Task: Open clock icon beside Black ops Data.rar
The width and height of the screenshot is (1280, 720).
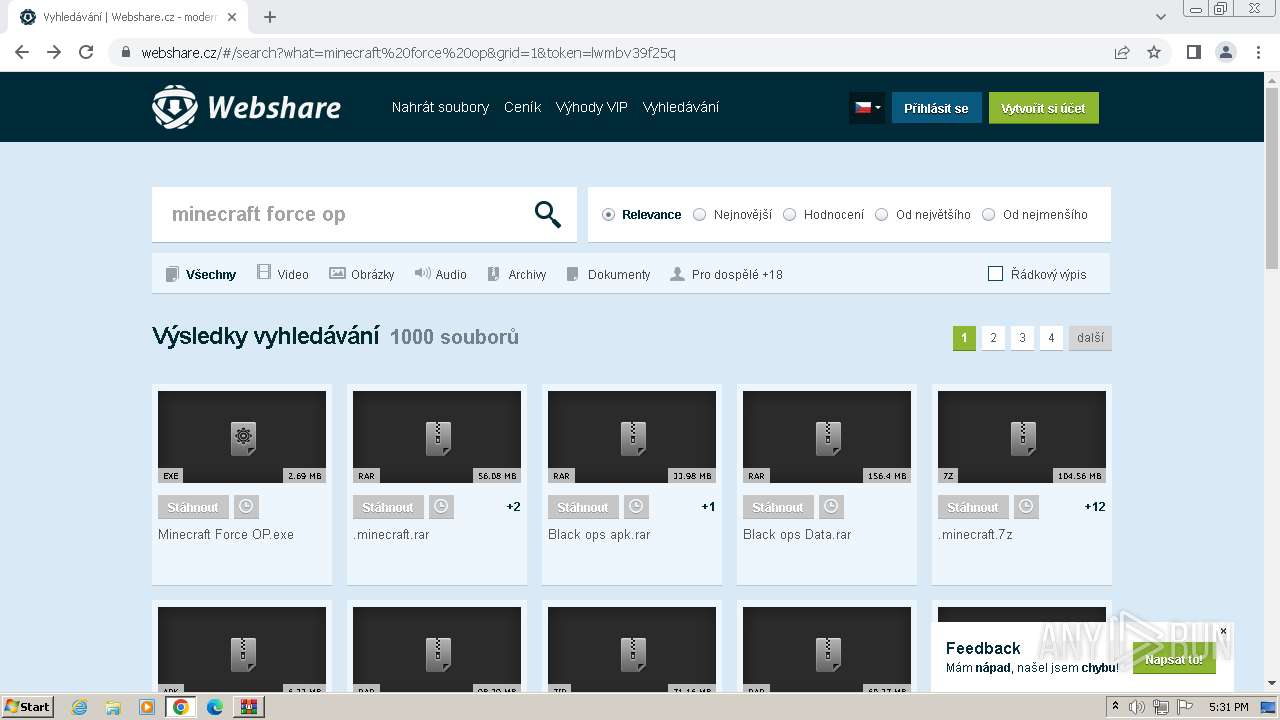Action: click(831, 507)
